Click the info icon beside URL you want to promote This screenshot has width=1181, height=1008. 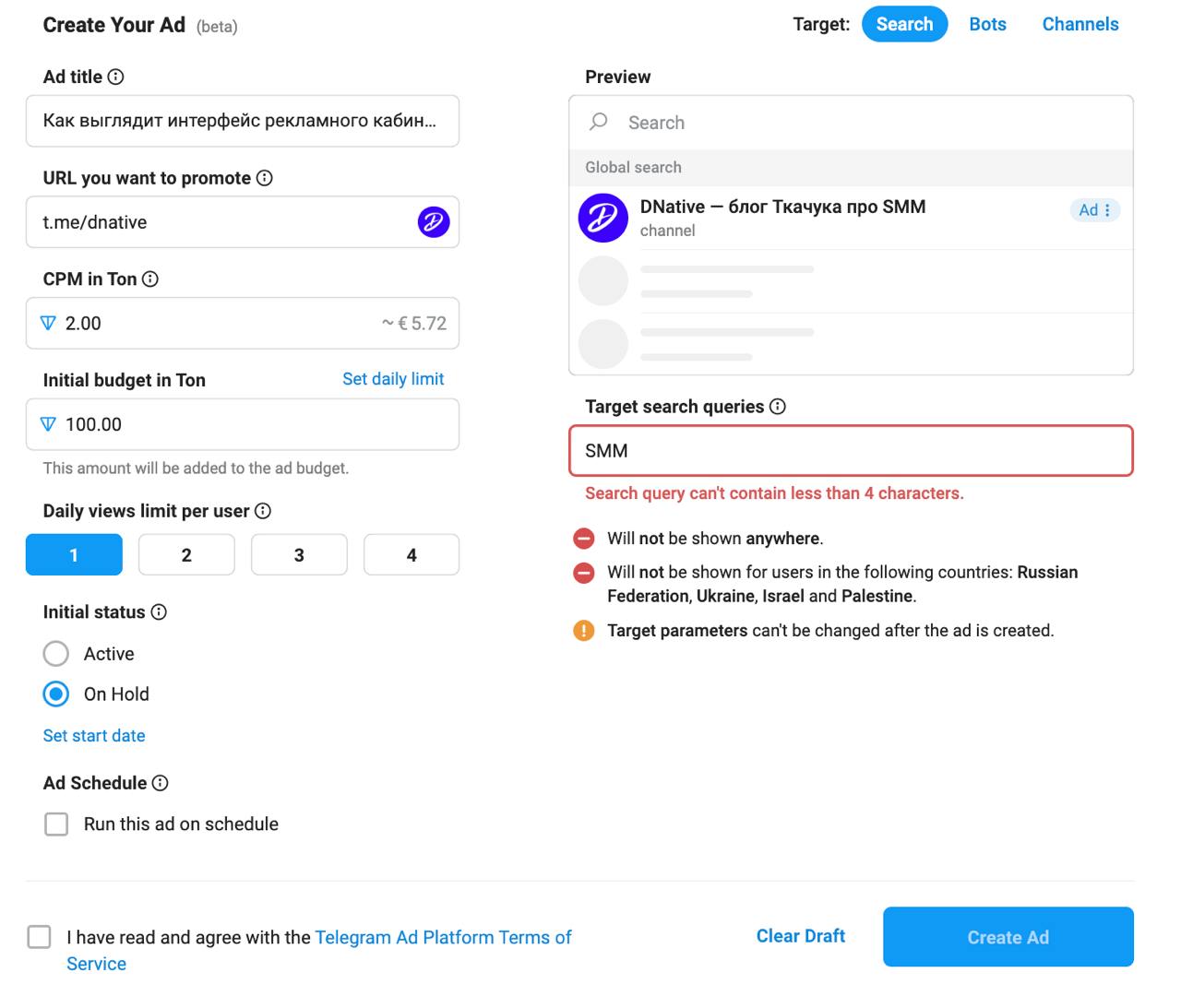point(266,178)
